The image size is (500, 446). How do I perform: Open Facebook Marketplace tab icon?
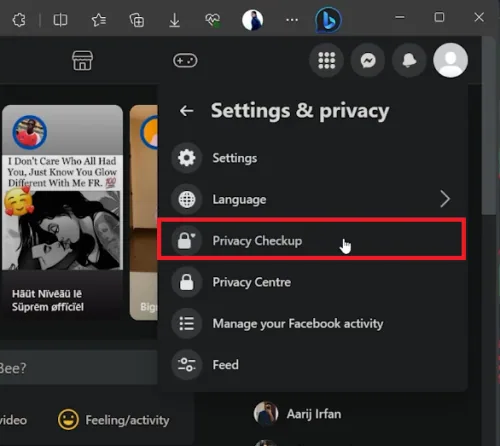click(82, 60)
